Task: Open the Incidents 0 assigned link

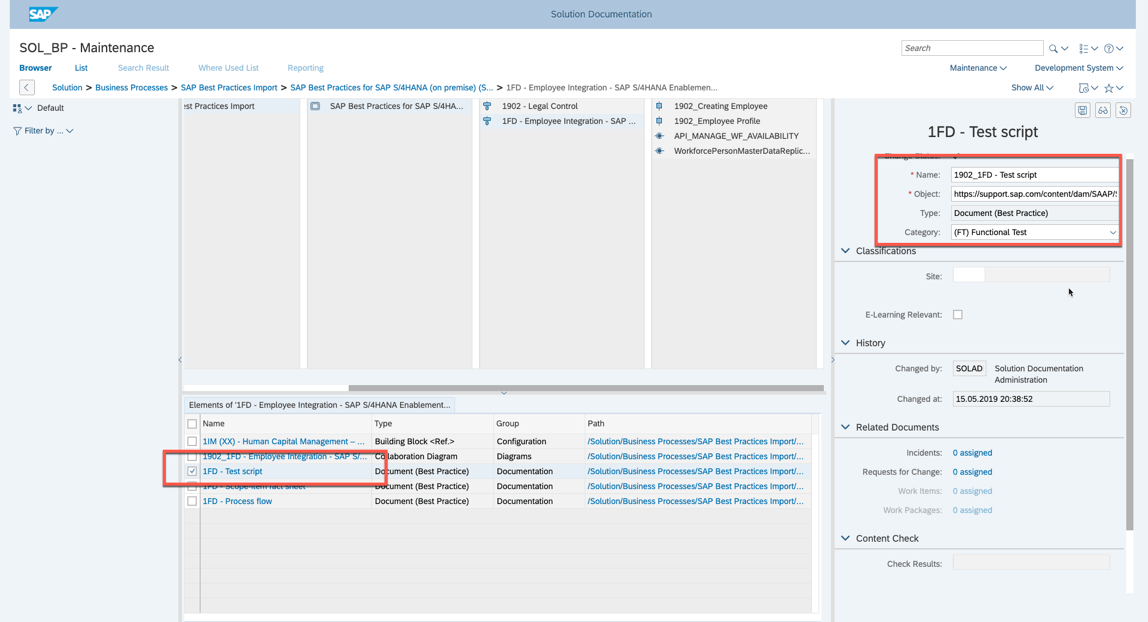Action: (x=971, y=452)
